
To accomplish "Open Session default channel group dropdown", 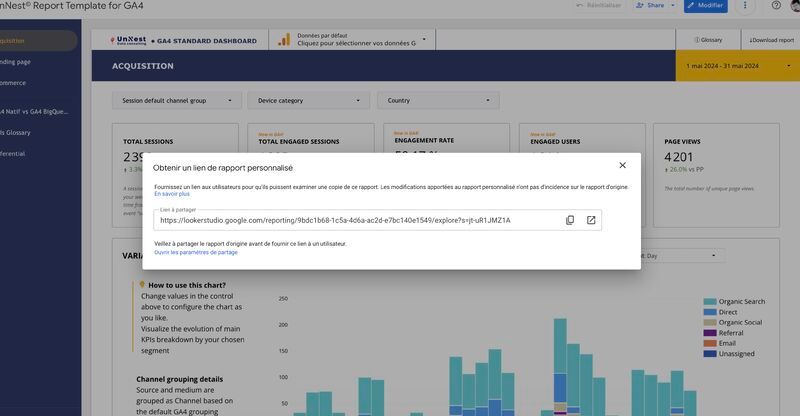I will point(177,101).
